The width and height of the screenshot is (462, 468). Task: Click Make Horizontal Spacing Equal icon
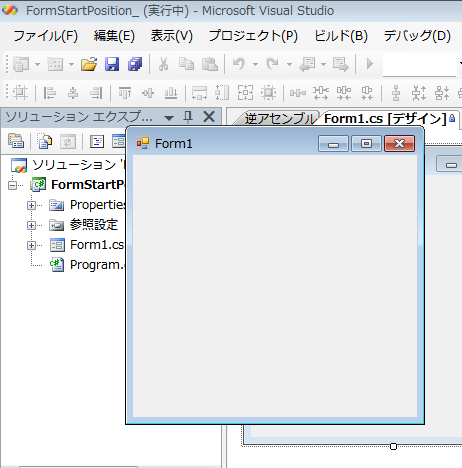(x=298, y=92)
